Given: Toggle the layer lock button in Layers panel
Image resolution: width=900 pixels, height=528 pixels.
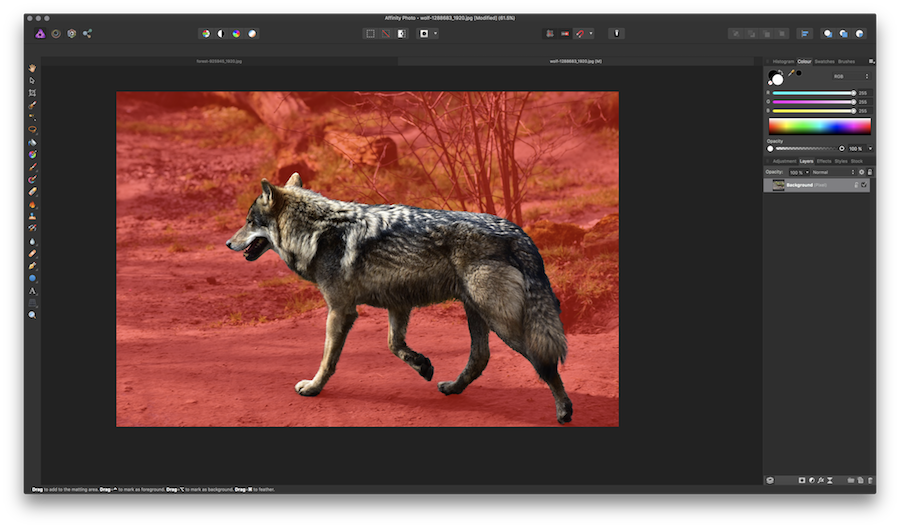Looking at the screenshot, I should tap(870, 172).
